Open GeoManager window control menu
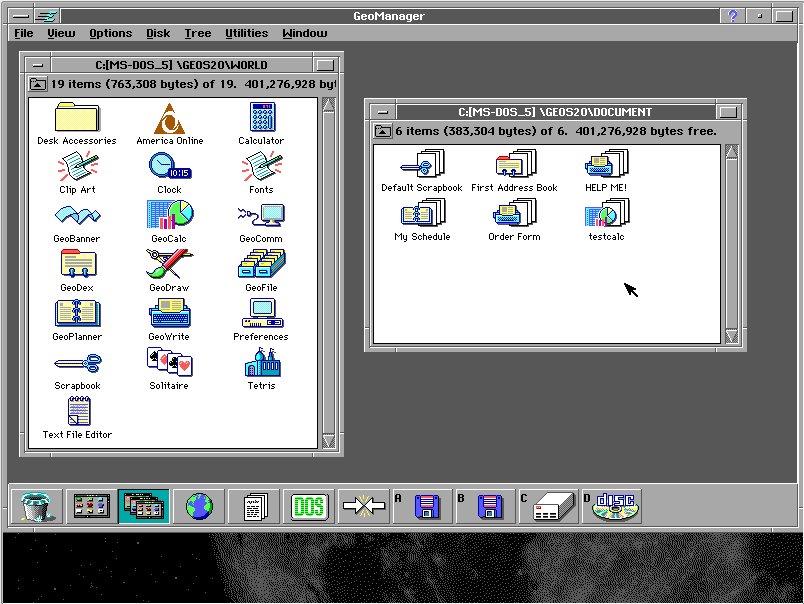The height and width of the screenshot is (604, 804). [x=21, y=16]
